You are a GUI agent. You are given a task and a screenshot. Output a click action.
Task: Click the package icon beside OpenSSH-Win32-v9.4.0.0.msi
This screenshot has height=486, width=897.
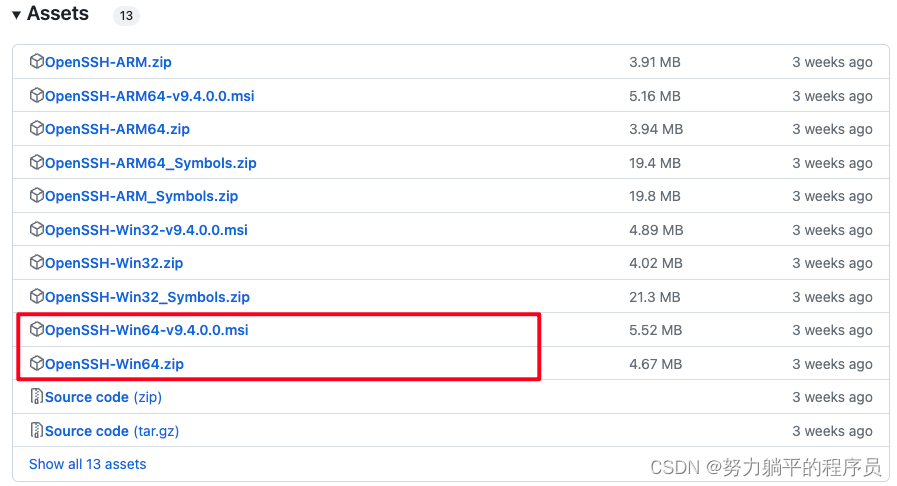tap(37, 229)
